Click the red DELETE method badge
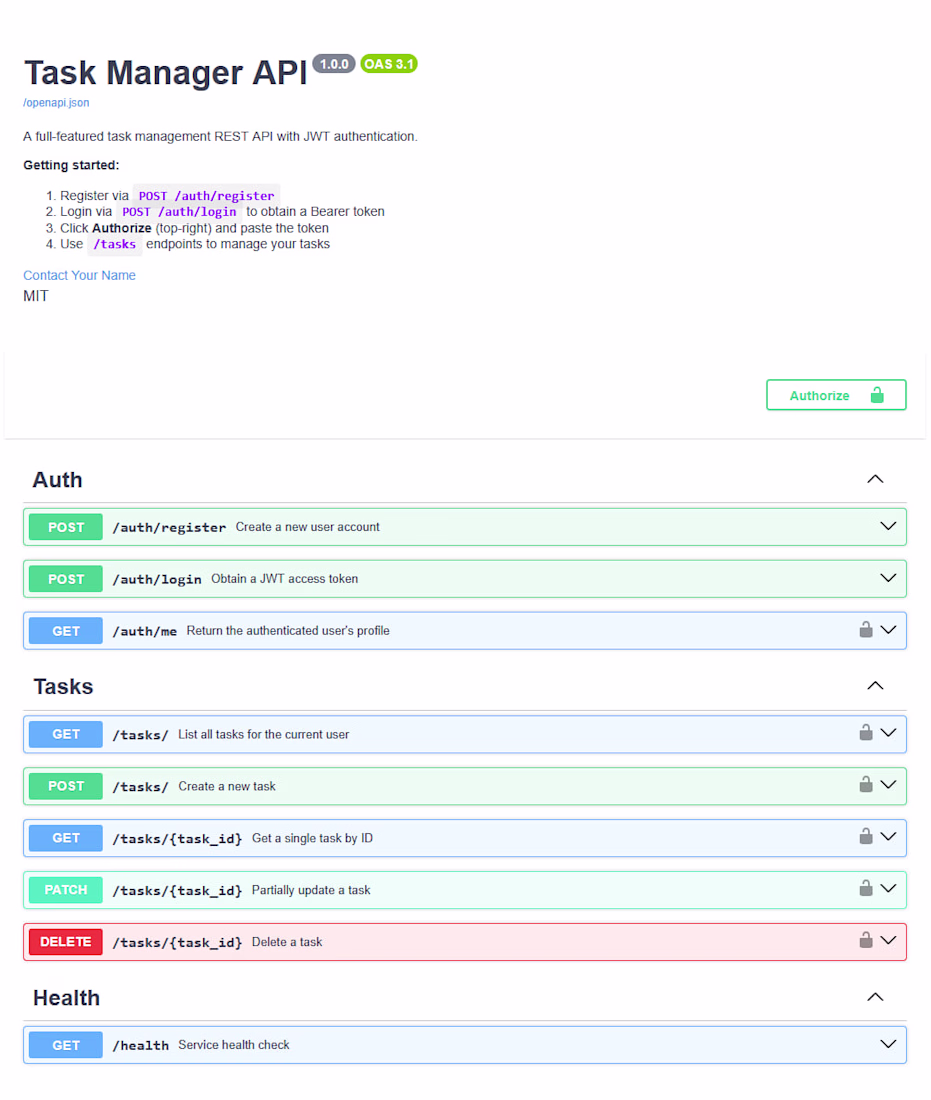The height and width of the screenshot is (1100, 931). tap(66, 941)
